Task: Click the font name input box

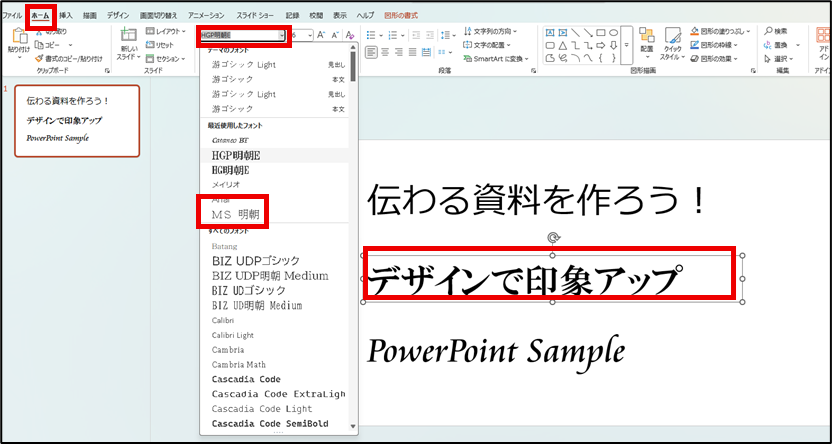Action: [237, 35]
